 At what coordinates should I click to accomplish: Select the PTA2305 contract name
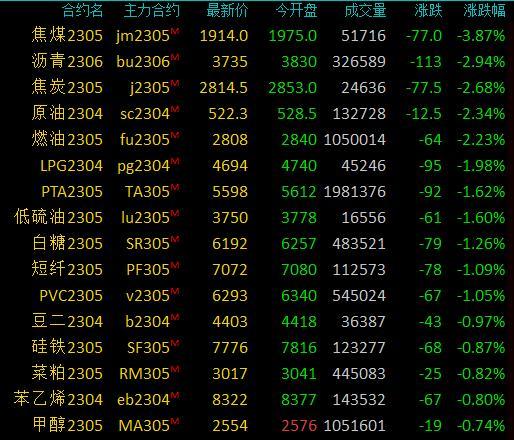72,191
